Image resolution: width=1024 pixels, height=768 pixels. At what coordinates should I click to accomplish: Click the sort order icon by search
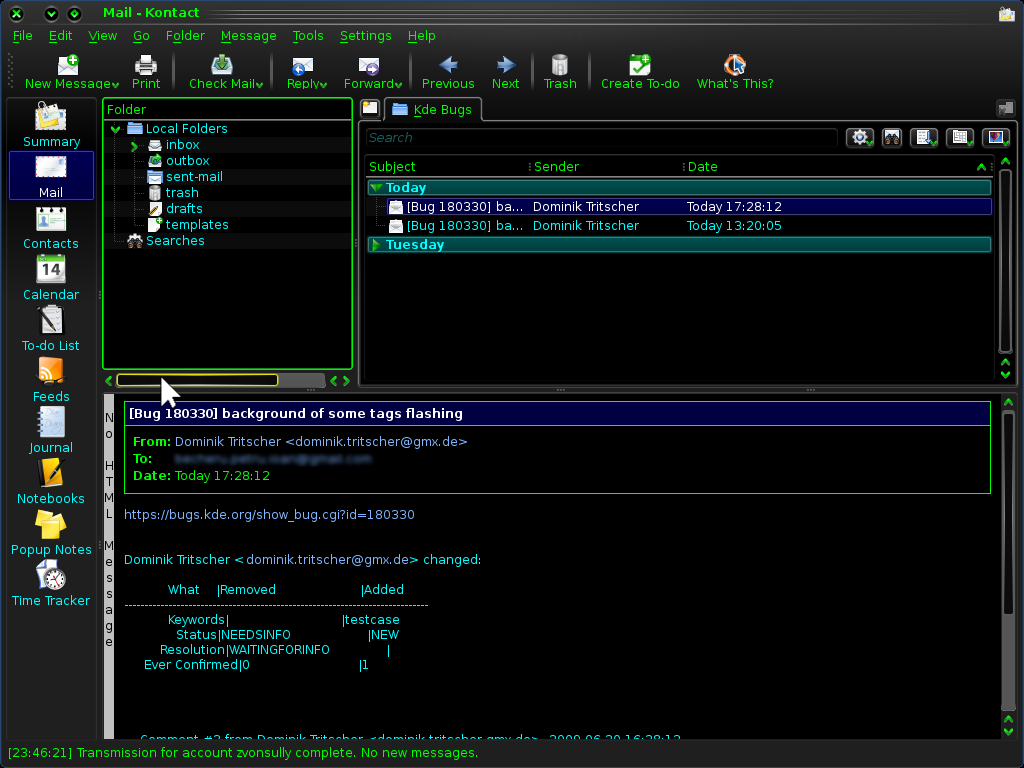(x=924, y=138)
